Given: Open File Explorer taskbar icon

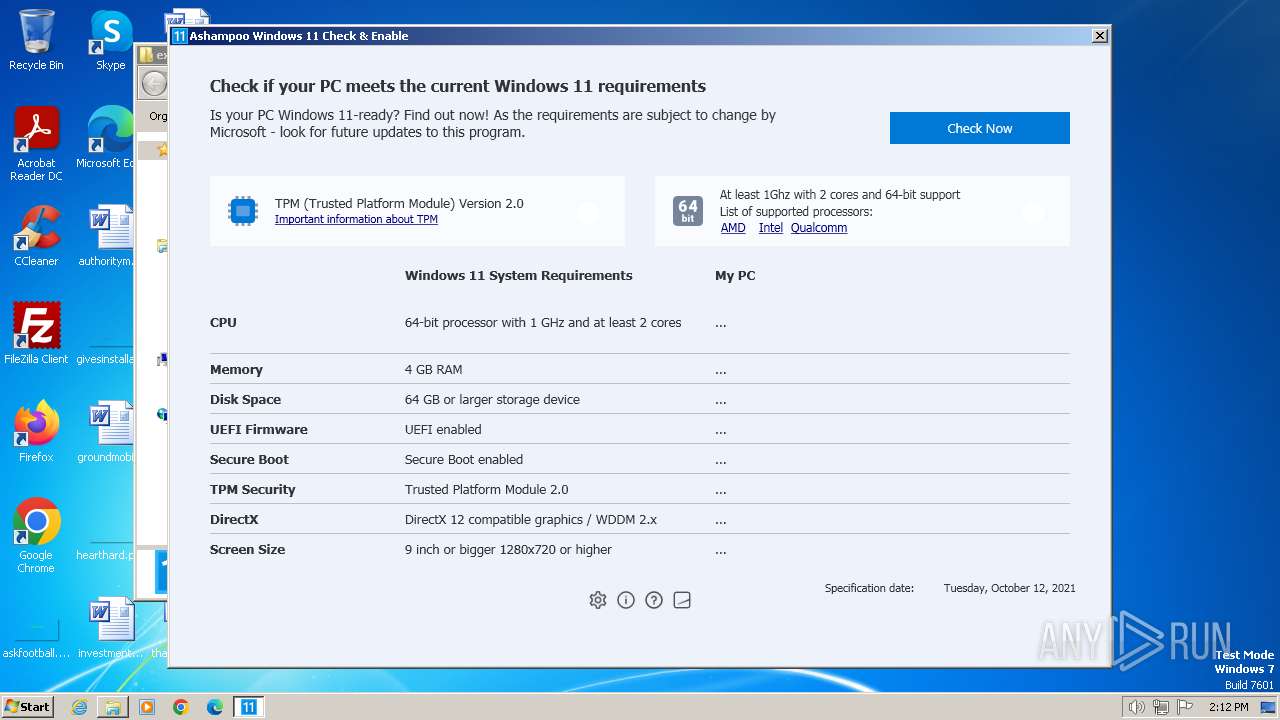Looking at the screenshot, I should pos(113,707).
